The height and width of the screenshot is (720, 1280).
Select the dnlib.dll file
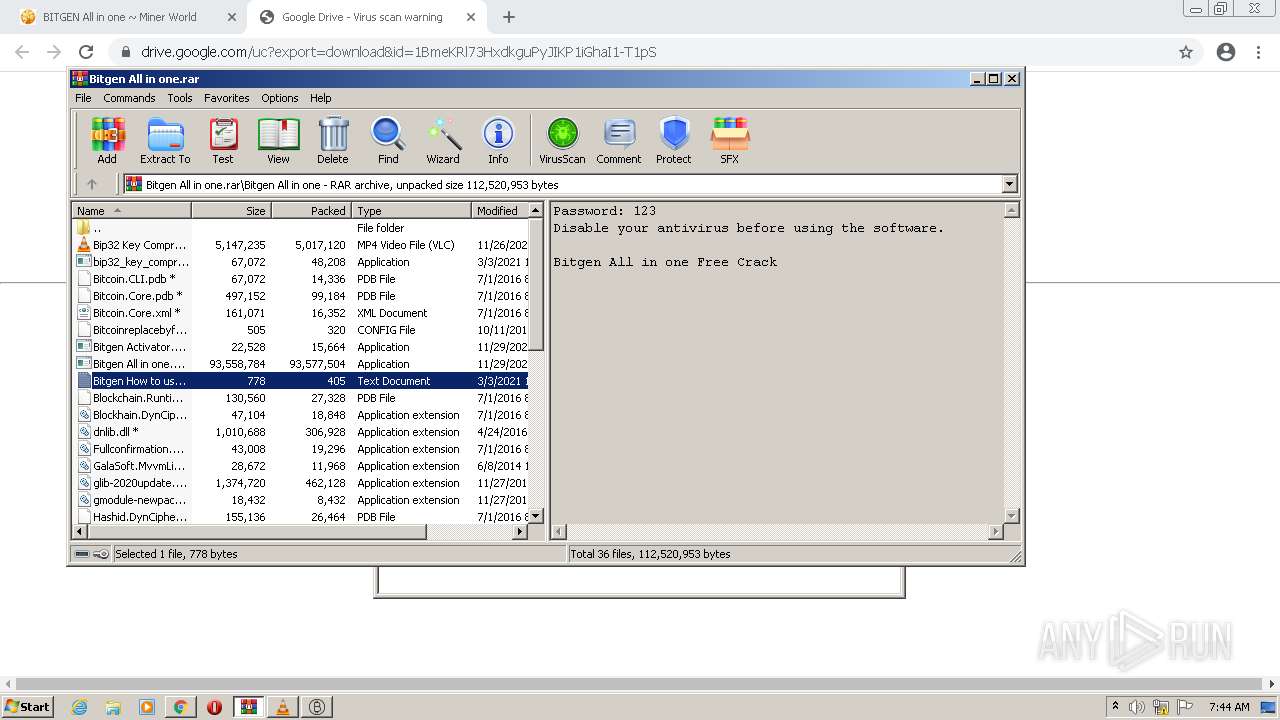pos(300,432)
